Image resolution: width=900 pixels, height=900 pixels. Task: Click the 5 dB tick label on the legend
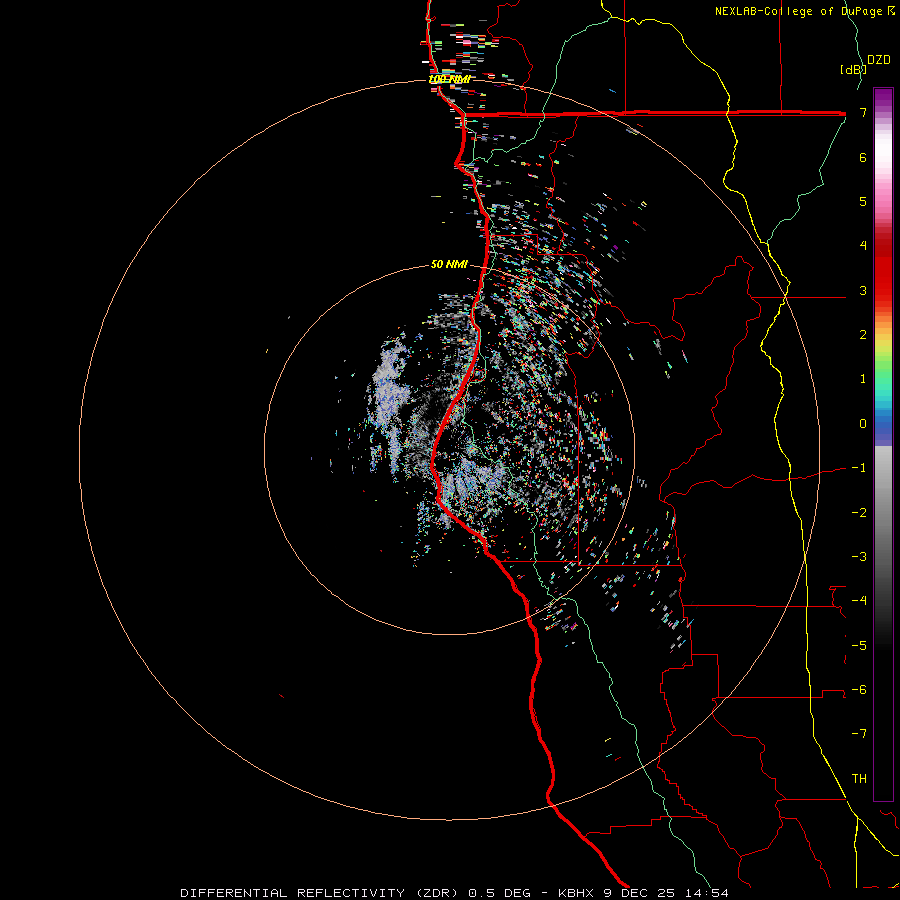coord(863,201)
